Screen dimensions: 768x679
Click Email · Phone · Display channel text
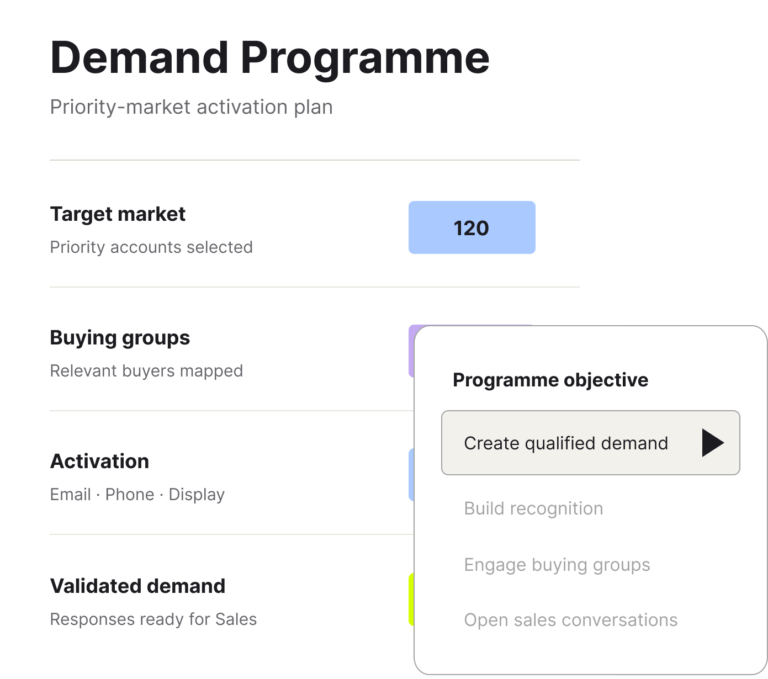(x=137, y=494)
